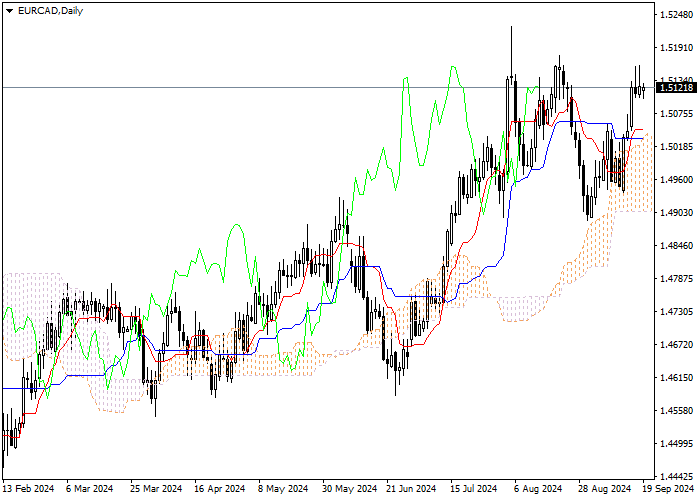Click the 1.45580 price axis label
The width and height of the screenshot is (700, 500).
pos(676,411)
